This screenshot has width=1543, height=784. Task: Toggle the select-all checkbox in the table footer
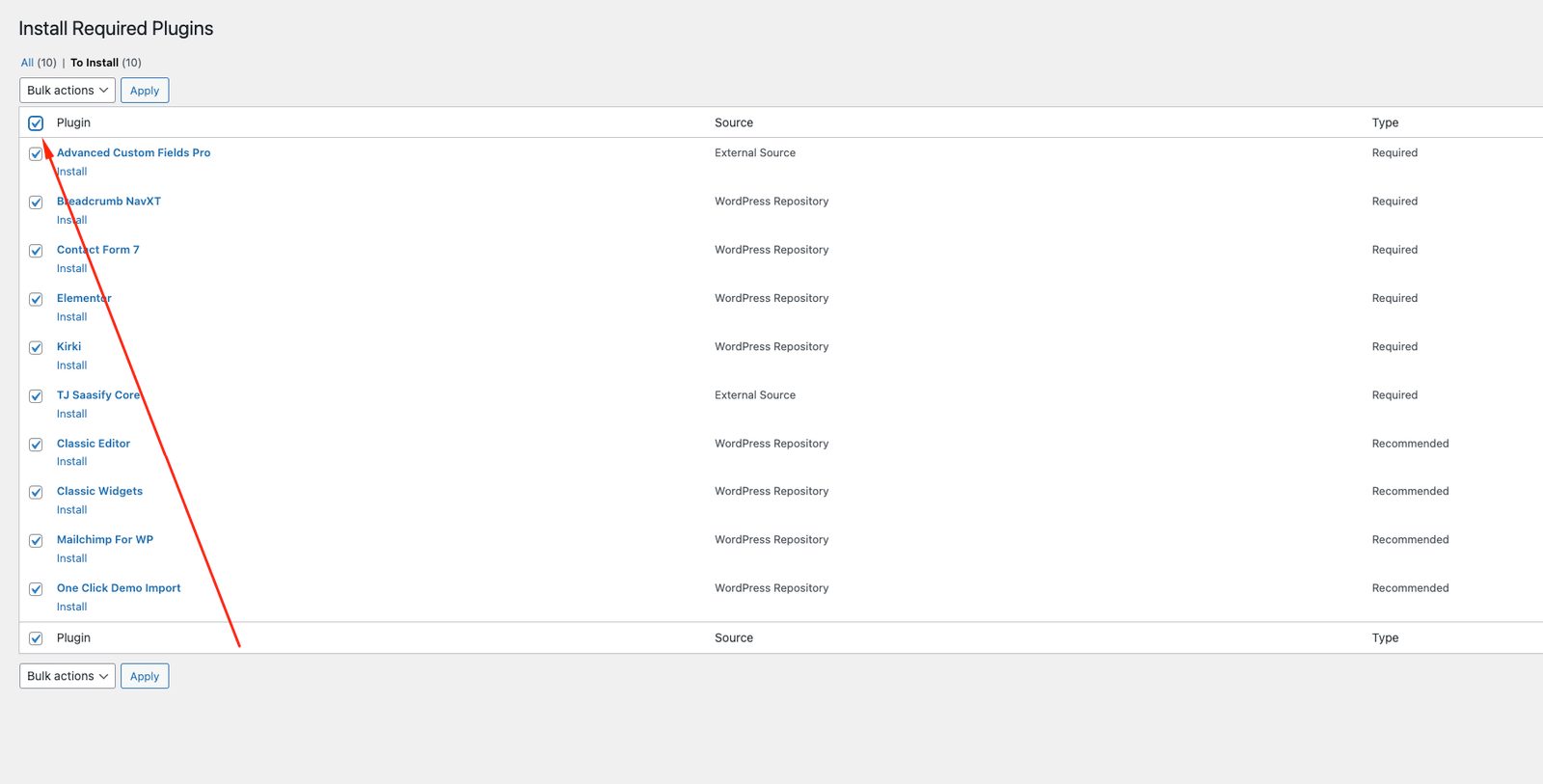coord(36,638)
